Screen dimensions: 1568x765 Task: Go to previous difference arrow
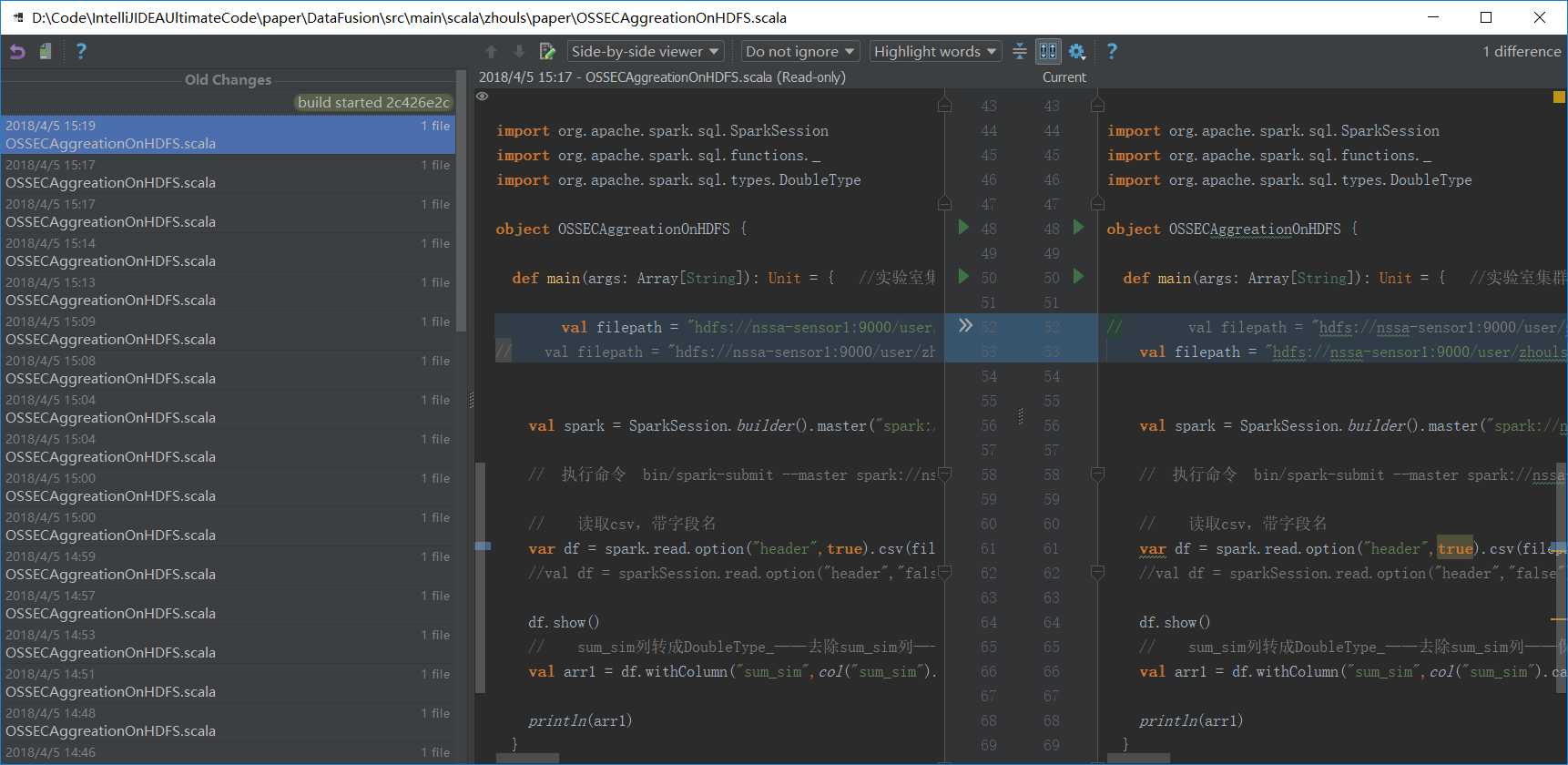[491, 52]
